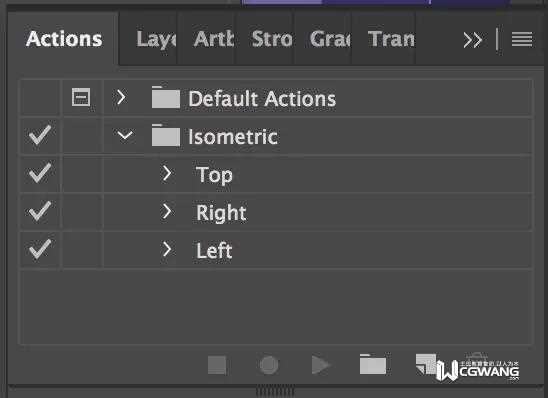Viewport: 548px width, 398px height.
Task: Click the Isometric folder icon
Action: [x=166, y=135]
